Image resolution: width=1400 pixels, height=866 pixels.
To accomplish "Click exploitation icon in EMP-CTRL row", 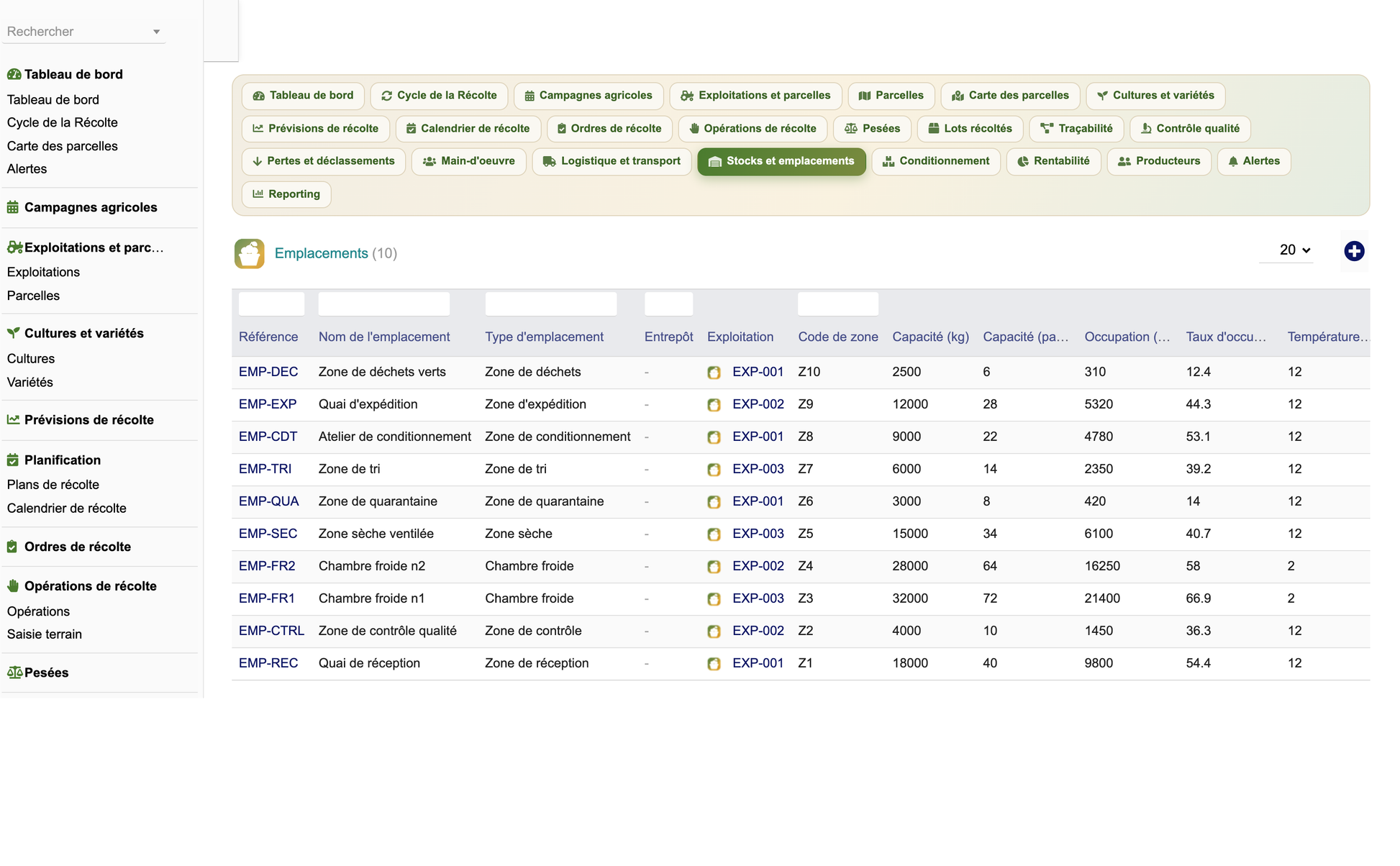I will [714, 632].
